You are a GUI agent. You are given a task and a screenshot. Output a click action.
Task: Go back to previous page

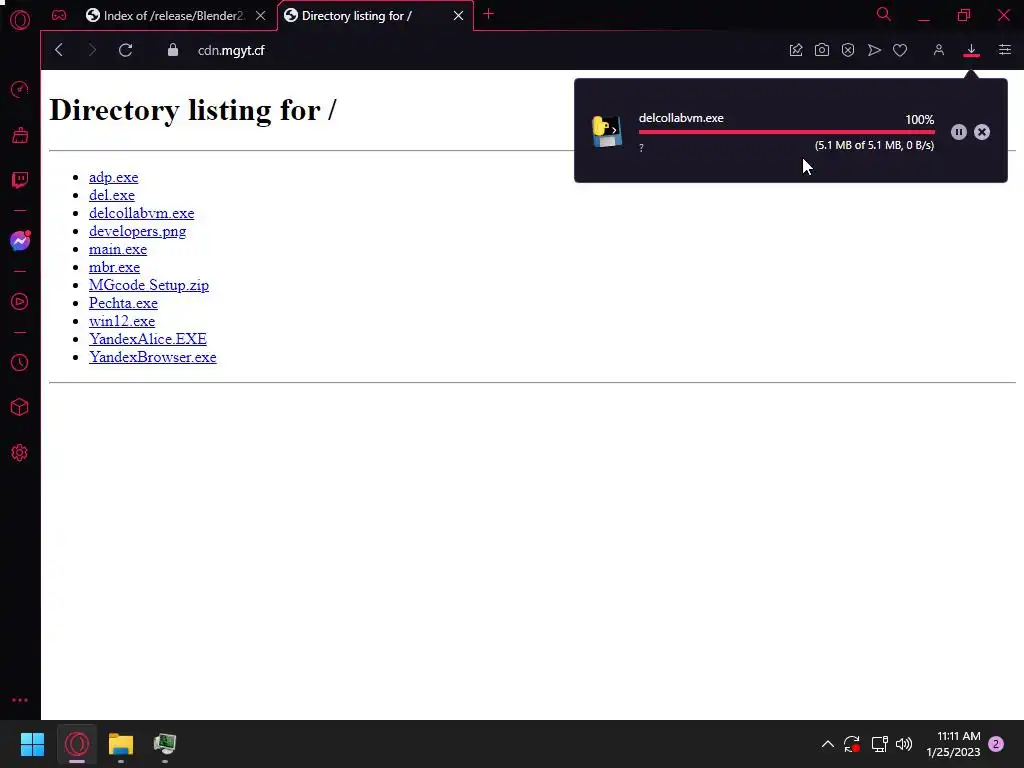(x=59, y=50)
